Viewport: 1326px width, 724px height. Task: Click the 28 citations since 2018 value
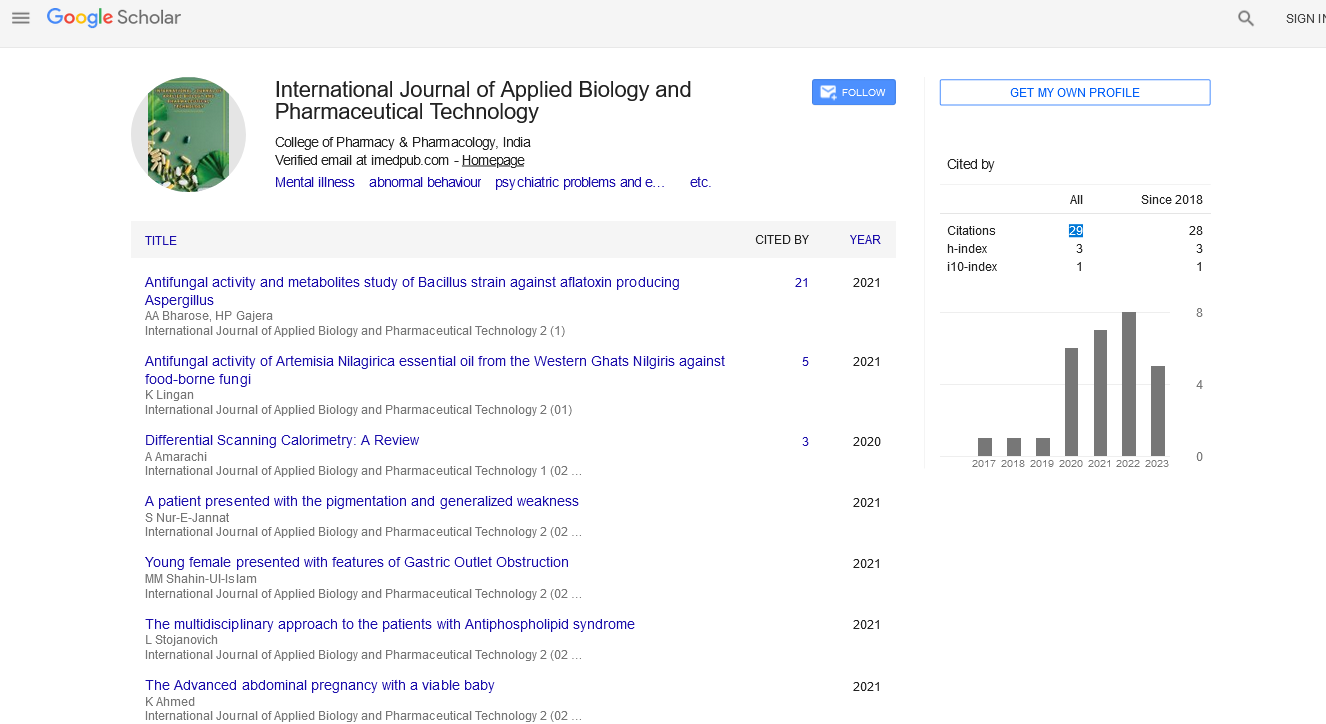1195,230
